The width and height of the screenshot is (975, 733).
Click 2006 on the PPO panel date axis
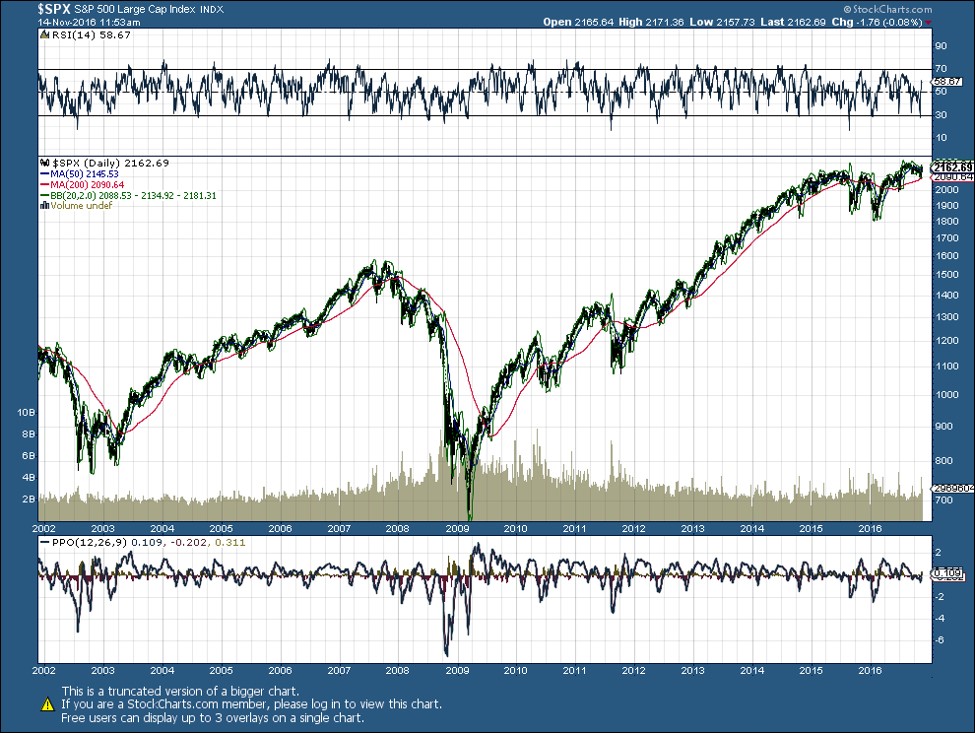click(280, 671)
